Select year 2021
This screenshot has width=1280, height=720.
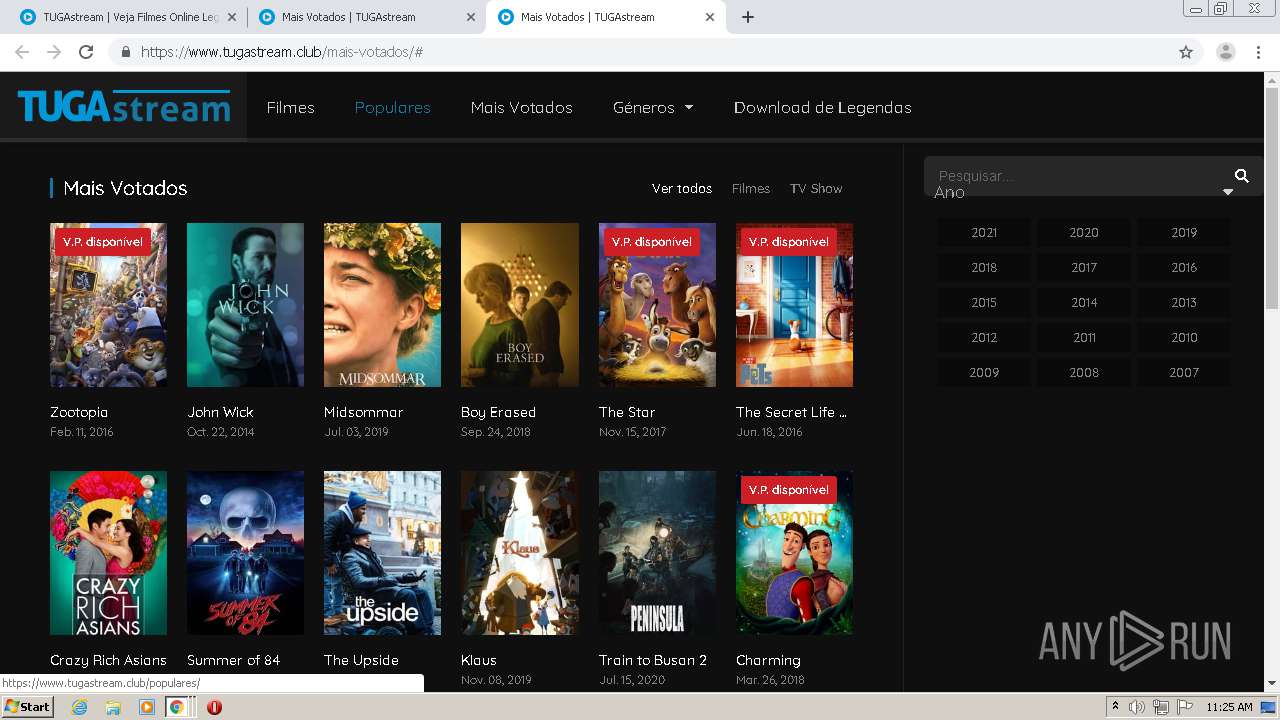984,232
